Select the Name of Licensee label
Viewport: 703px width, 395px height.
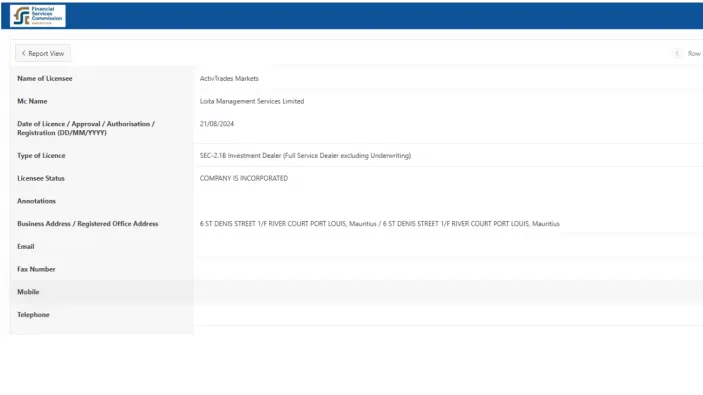coord(45,78)
